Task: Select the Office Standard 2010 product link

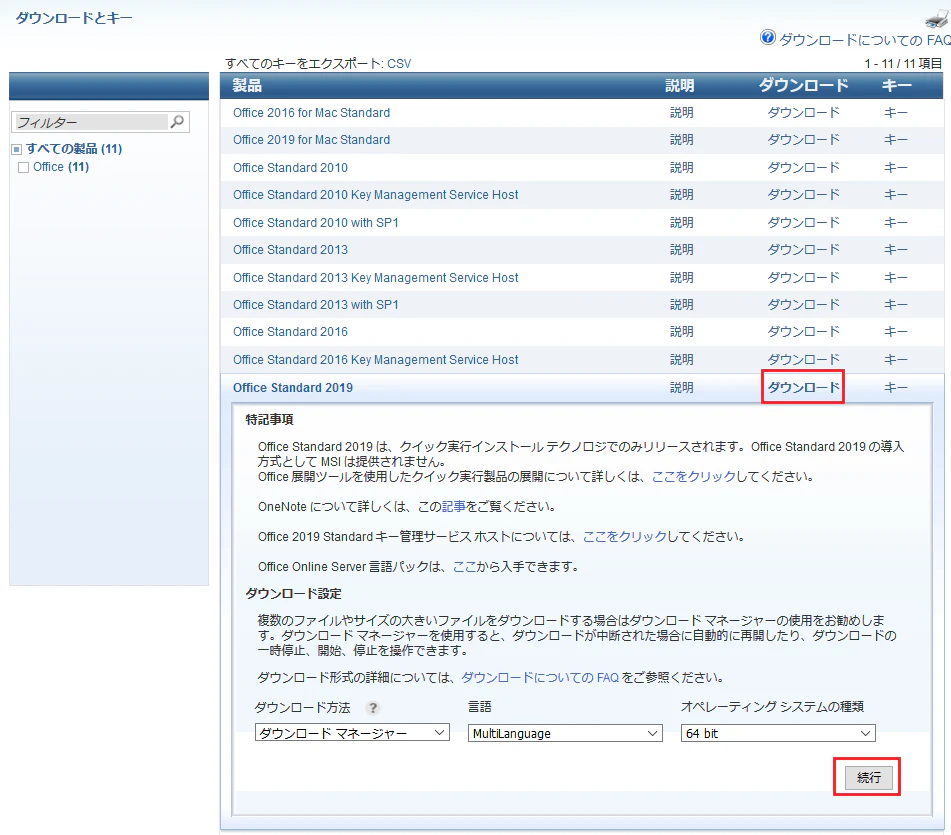Action: coord(291,167)
